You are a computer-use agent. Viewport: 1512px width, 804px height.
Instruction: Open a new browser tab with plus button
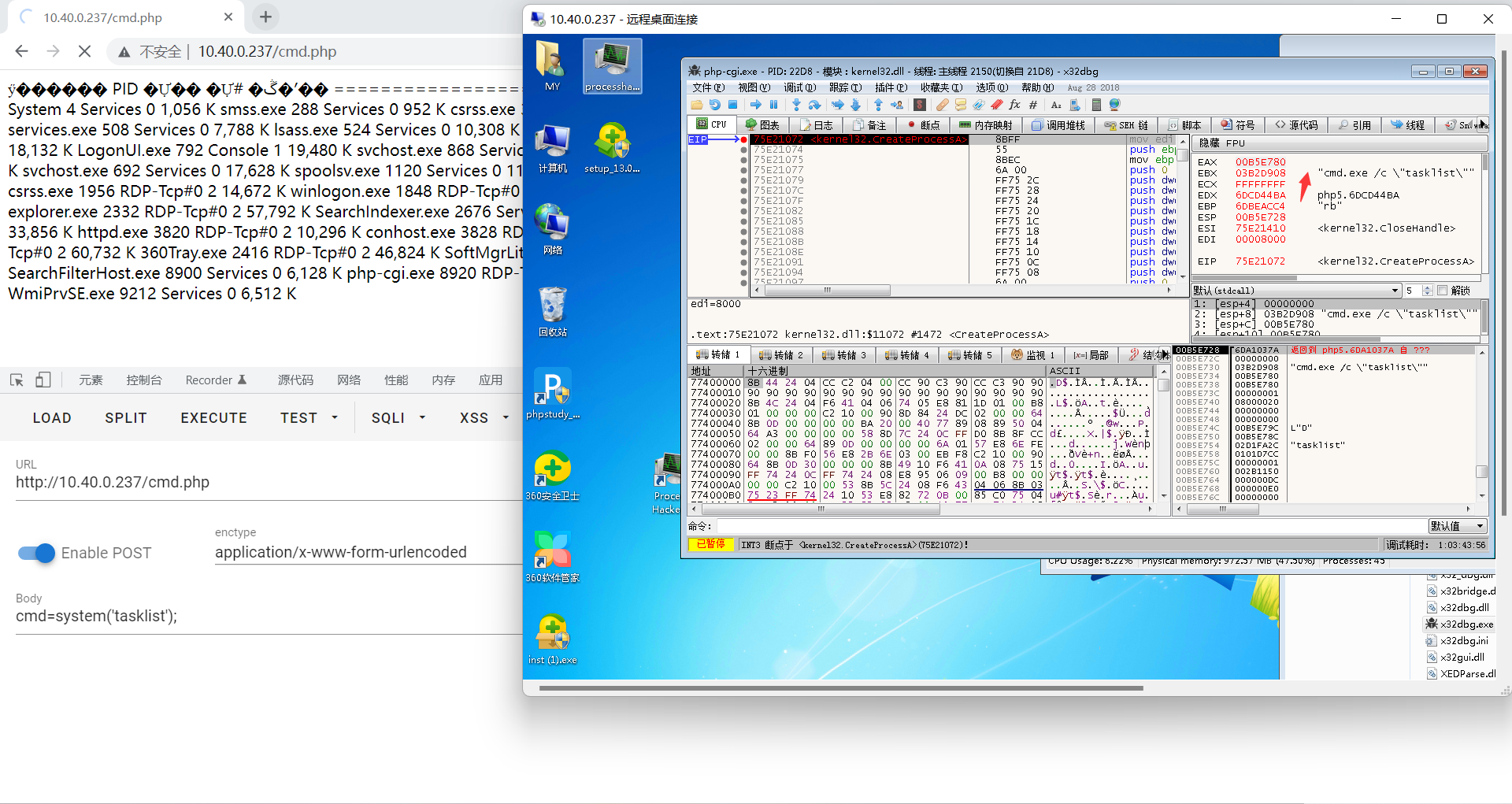(266, 17)
